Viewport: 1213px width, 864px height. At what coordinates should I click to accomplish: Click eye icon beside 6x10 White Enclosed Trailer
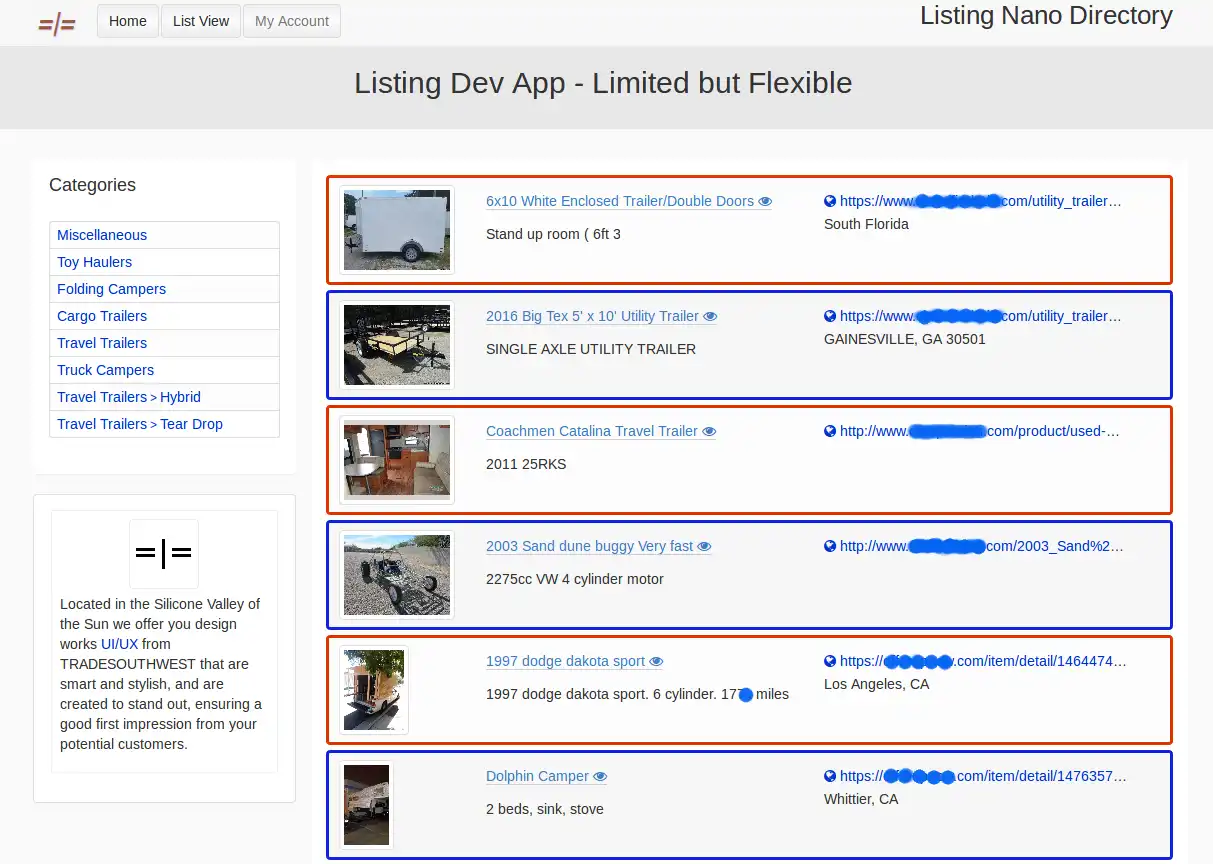[x=765, y=202]
